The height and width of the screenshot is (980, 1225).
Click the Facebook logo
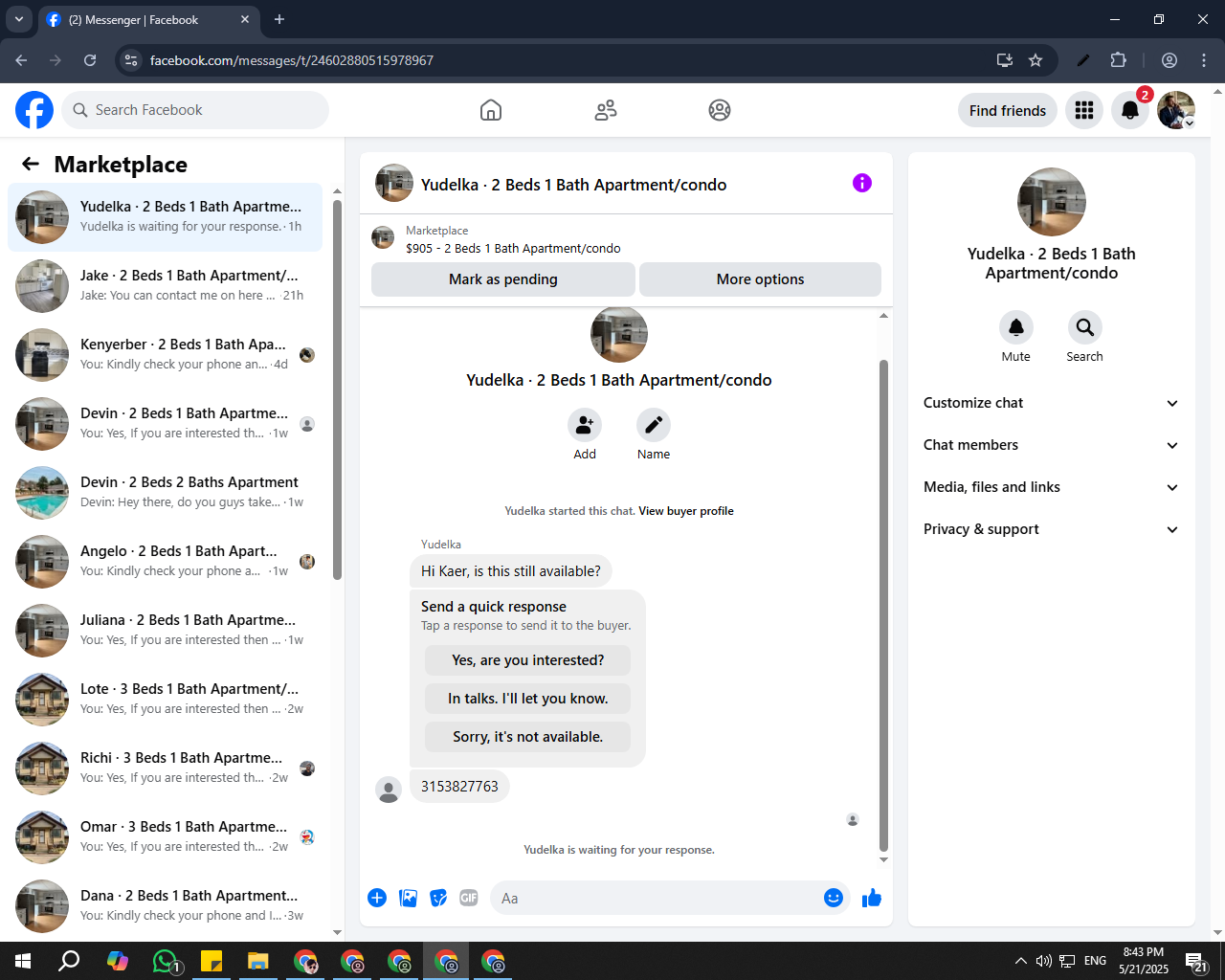pos(34,110)
